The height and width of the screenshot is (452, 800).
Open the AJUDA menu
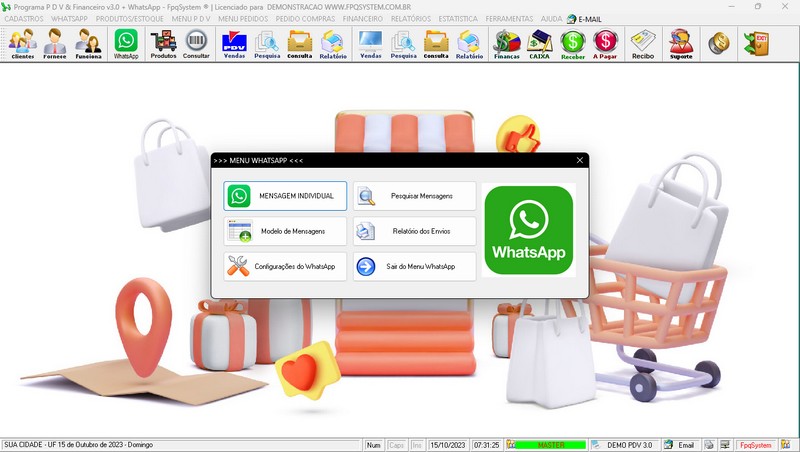coord(551,19)
